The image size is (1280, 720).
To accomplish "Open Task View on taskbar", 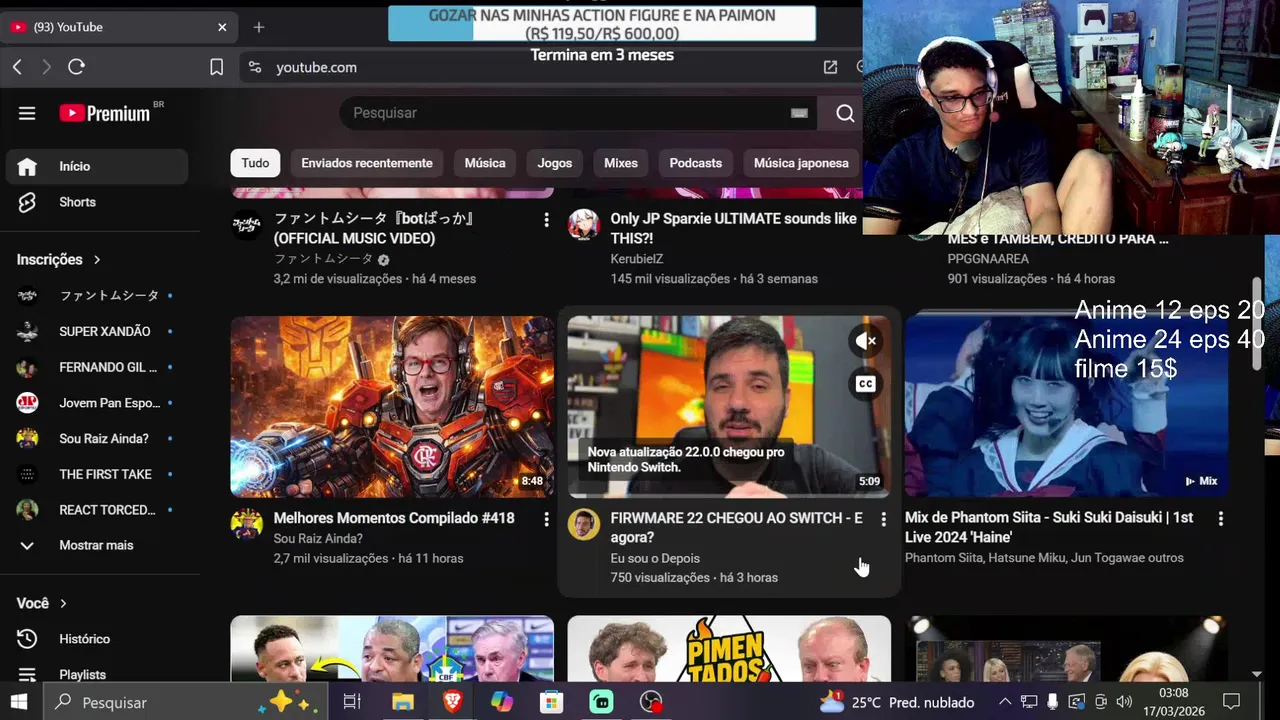I will click(352, 702).
